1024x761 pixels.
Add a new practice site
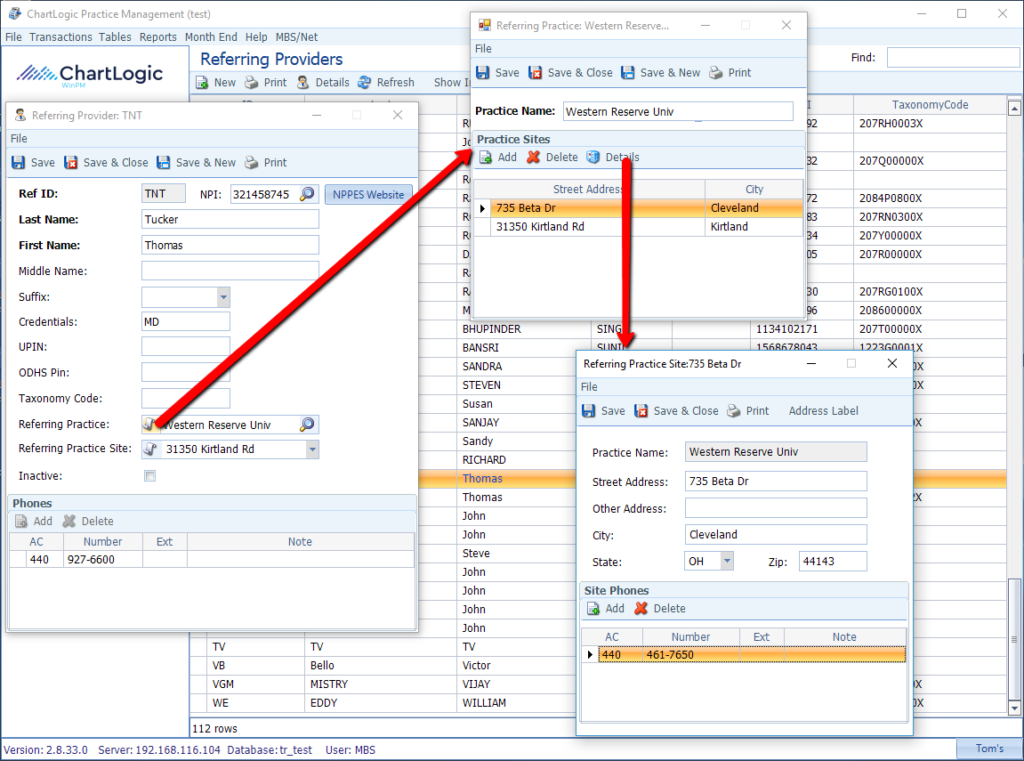498,157
